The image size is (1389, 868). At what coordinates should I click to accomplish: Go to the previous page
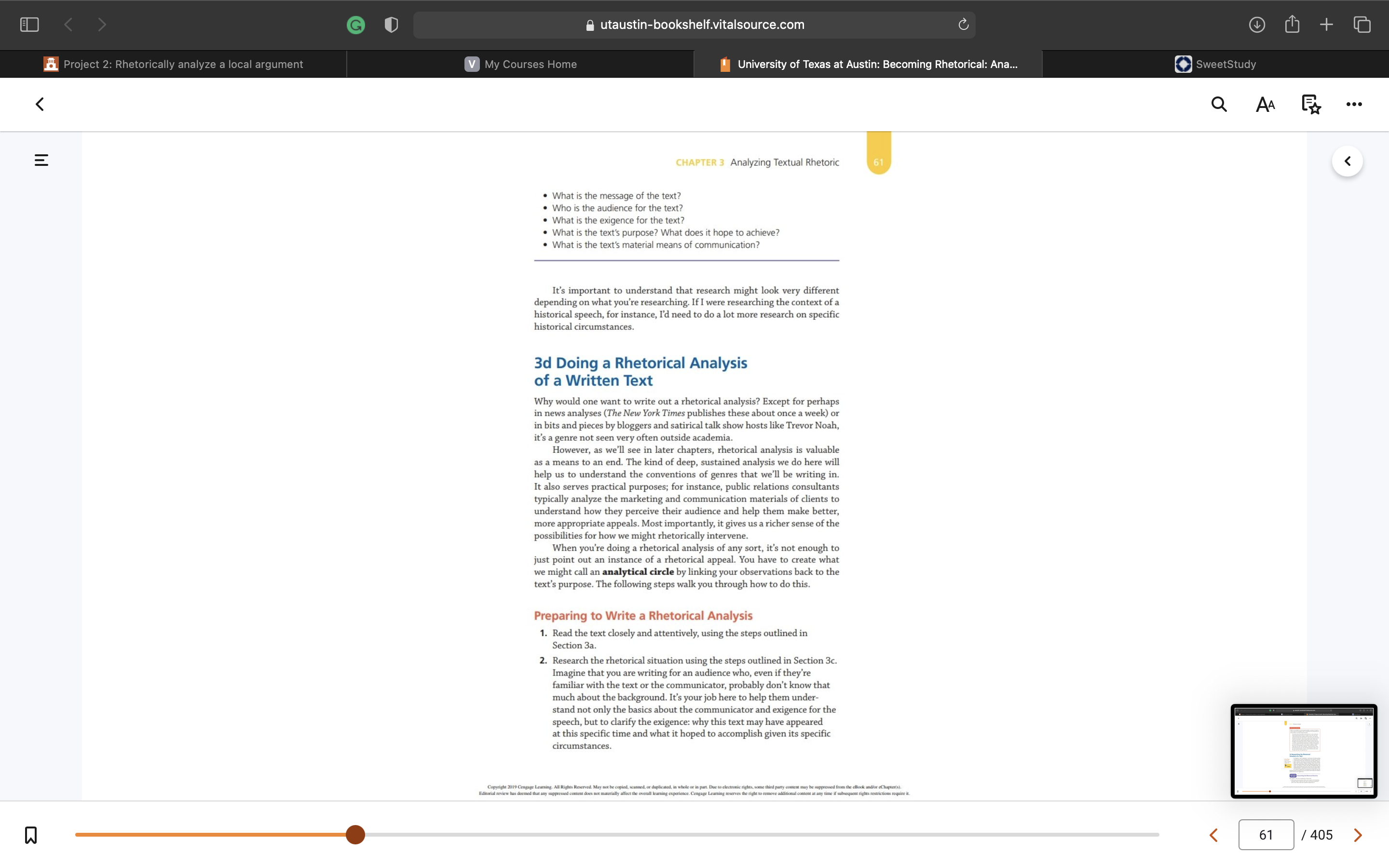pos(1213,835)
